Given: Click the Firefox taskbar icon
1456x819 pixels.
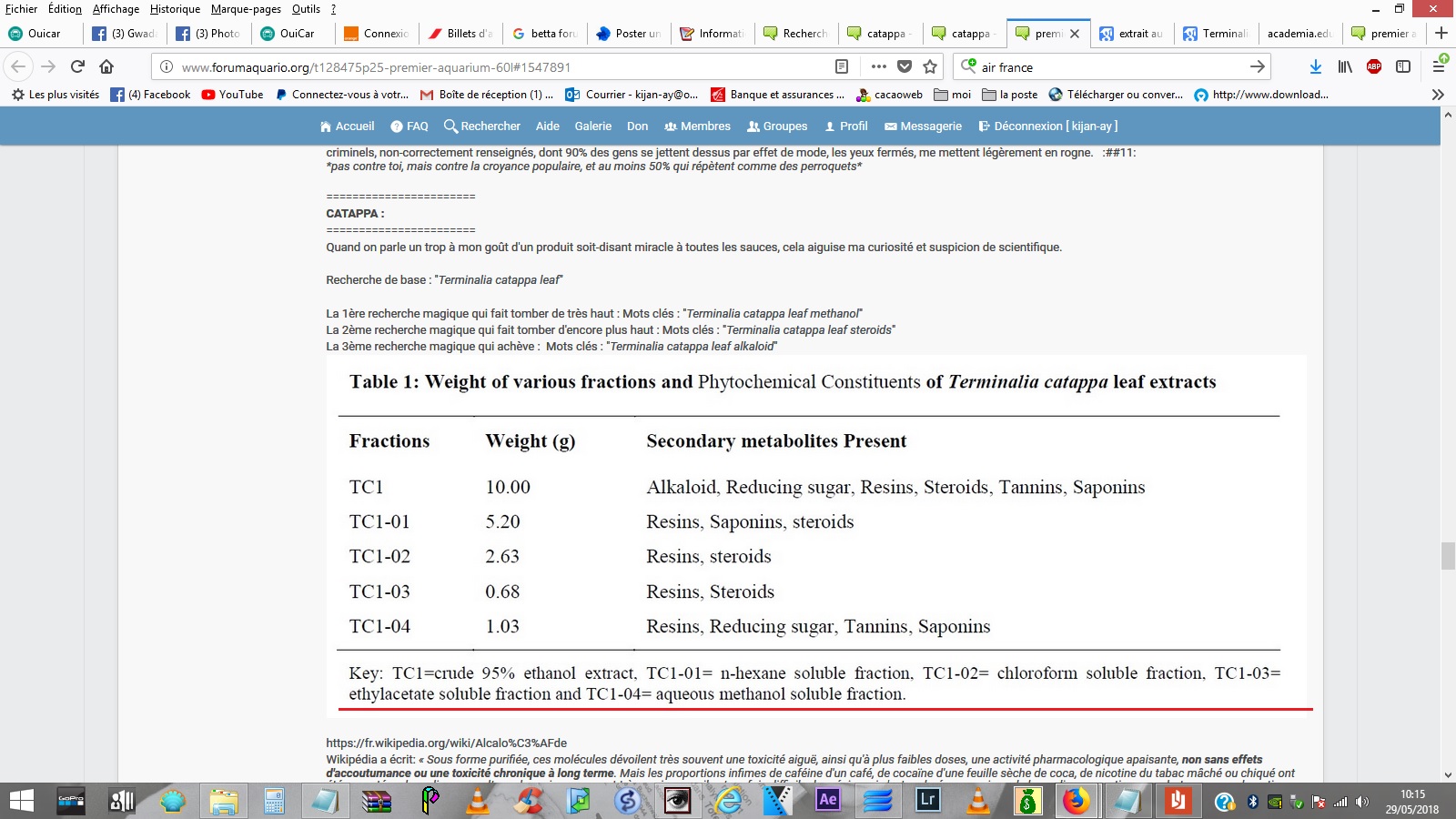Looking at the screenshot, I should click(x=1077, y=801).
